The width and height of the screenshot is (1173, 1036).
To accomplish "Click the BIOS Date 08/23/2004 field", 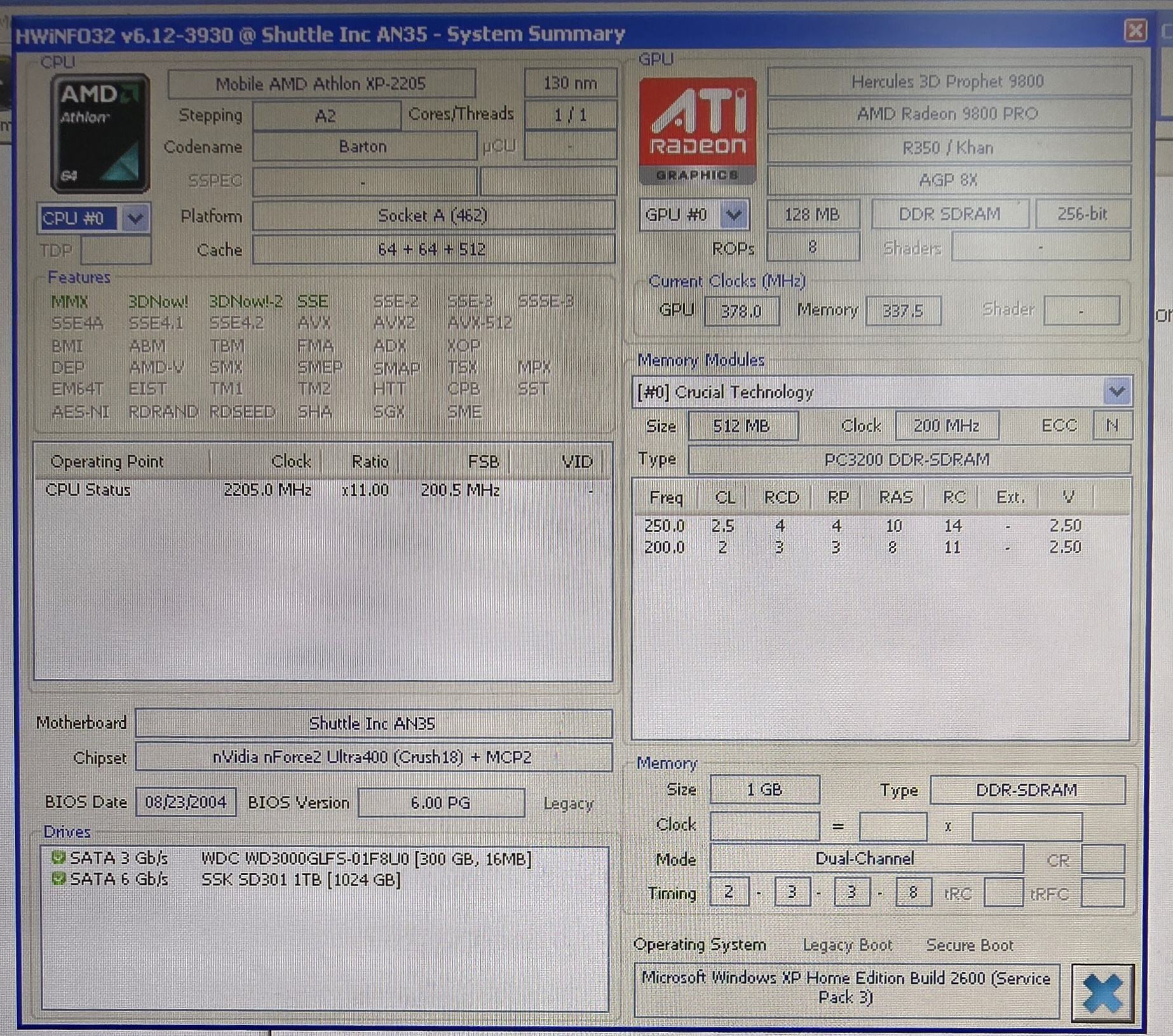I will (x=186, y=802).
